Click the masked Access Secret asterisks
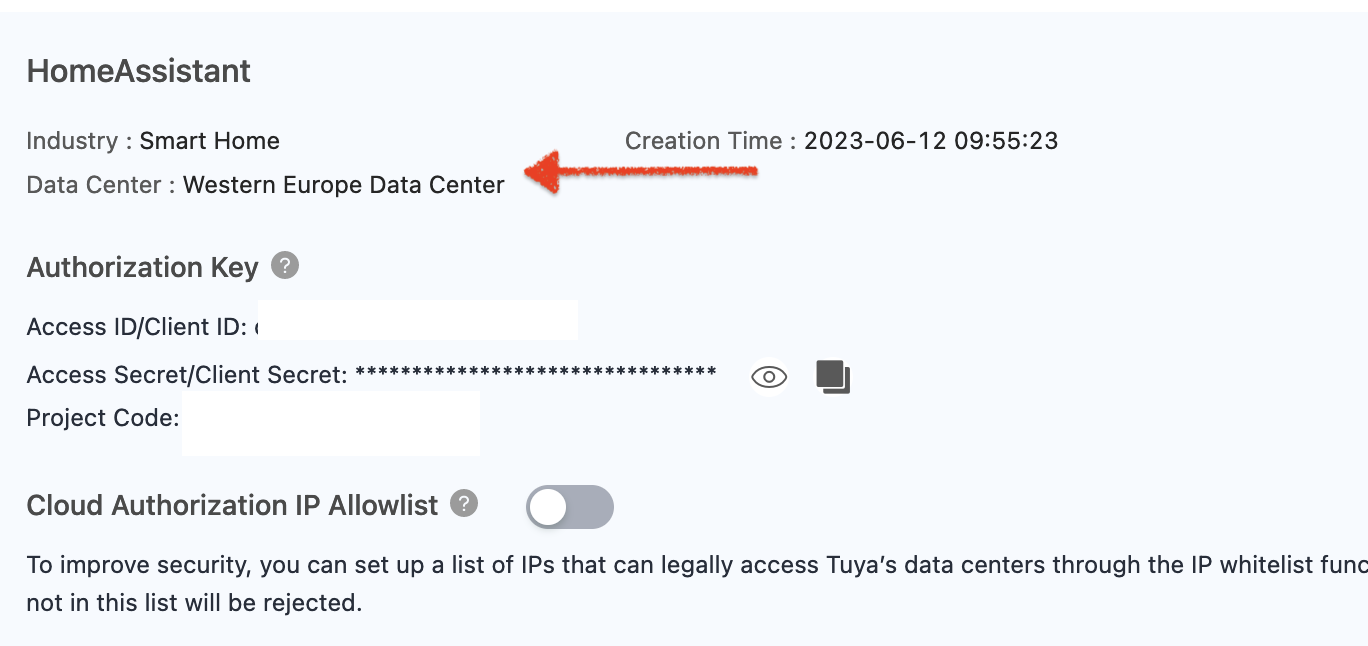The image size is (1368, 646). (536, 373)
